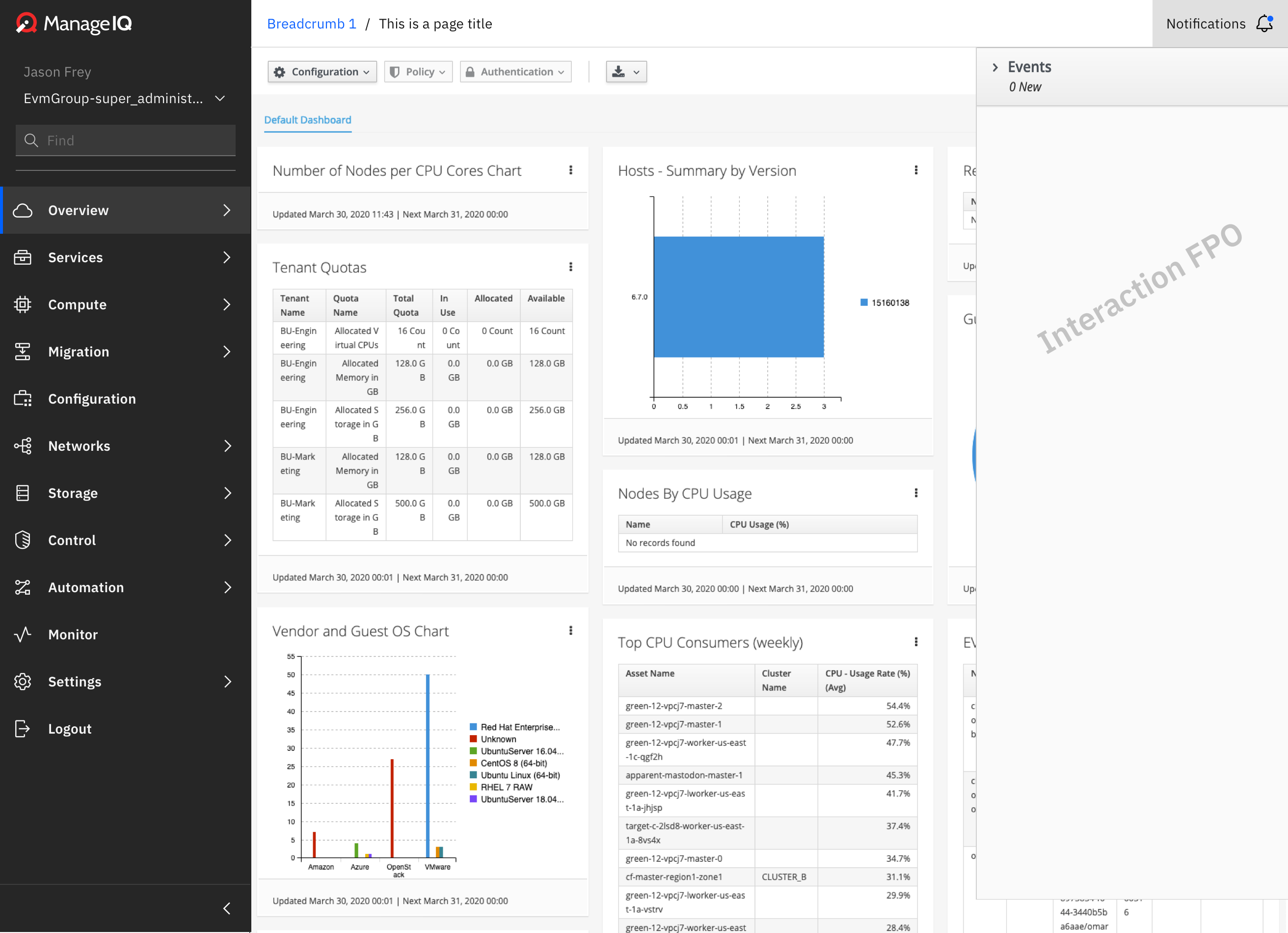Click the Storage icon in sidebar
Viewport: 1288px width, 933px height.
pos(23,493)
